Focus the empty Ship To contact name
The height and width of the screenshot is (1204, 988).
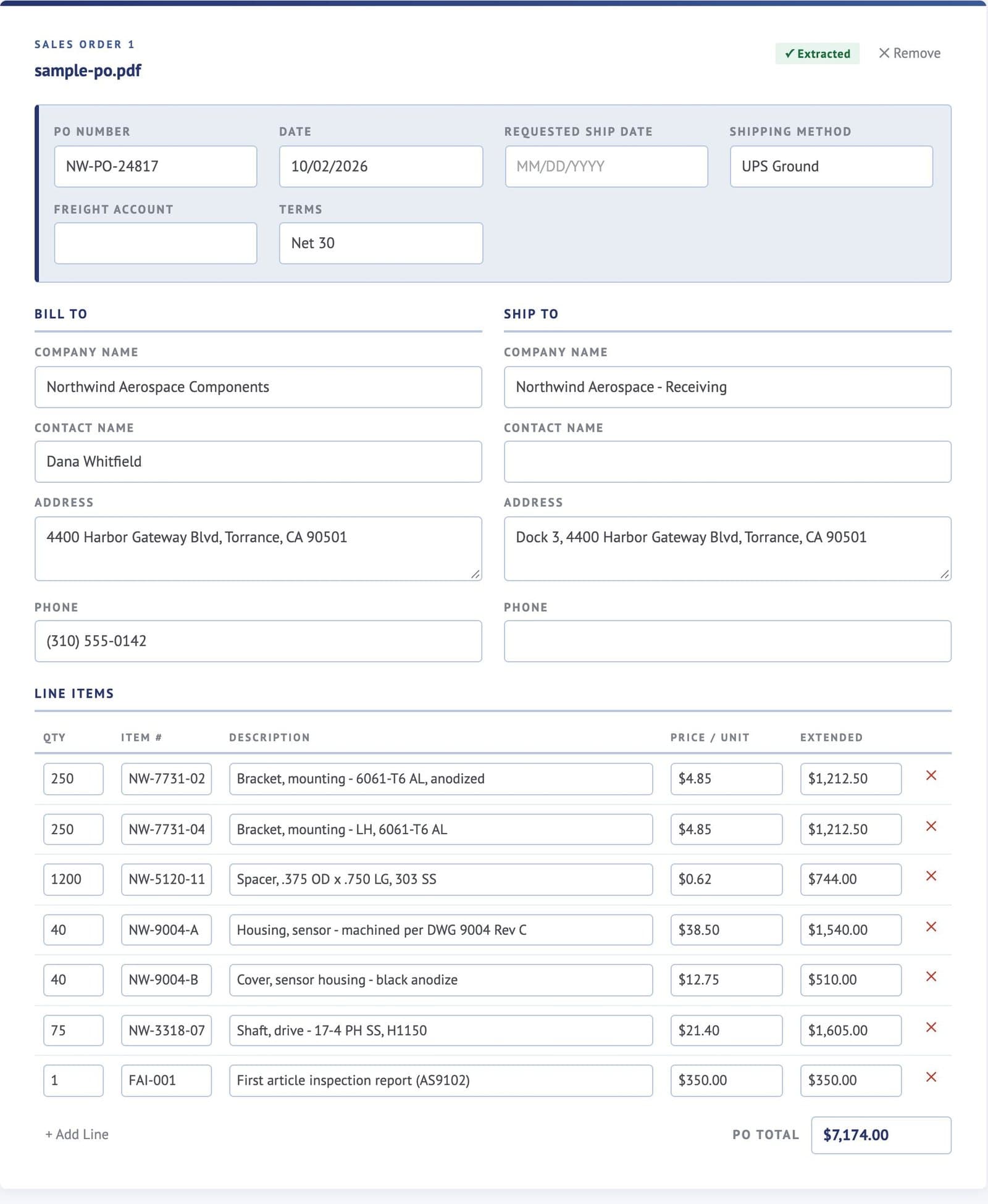727,462
